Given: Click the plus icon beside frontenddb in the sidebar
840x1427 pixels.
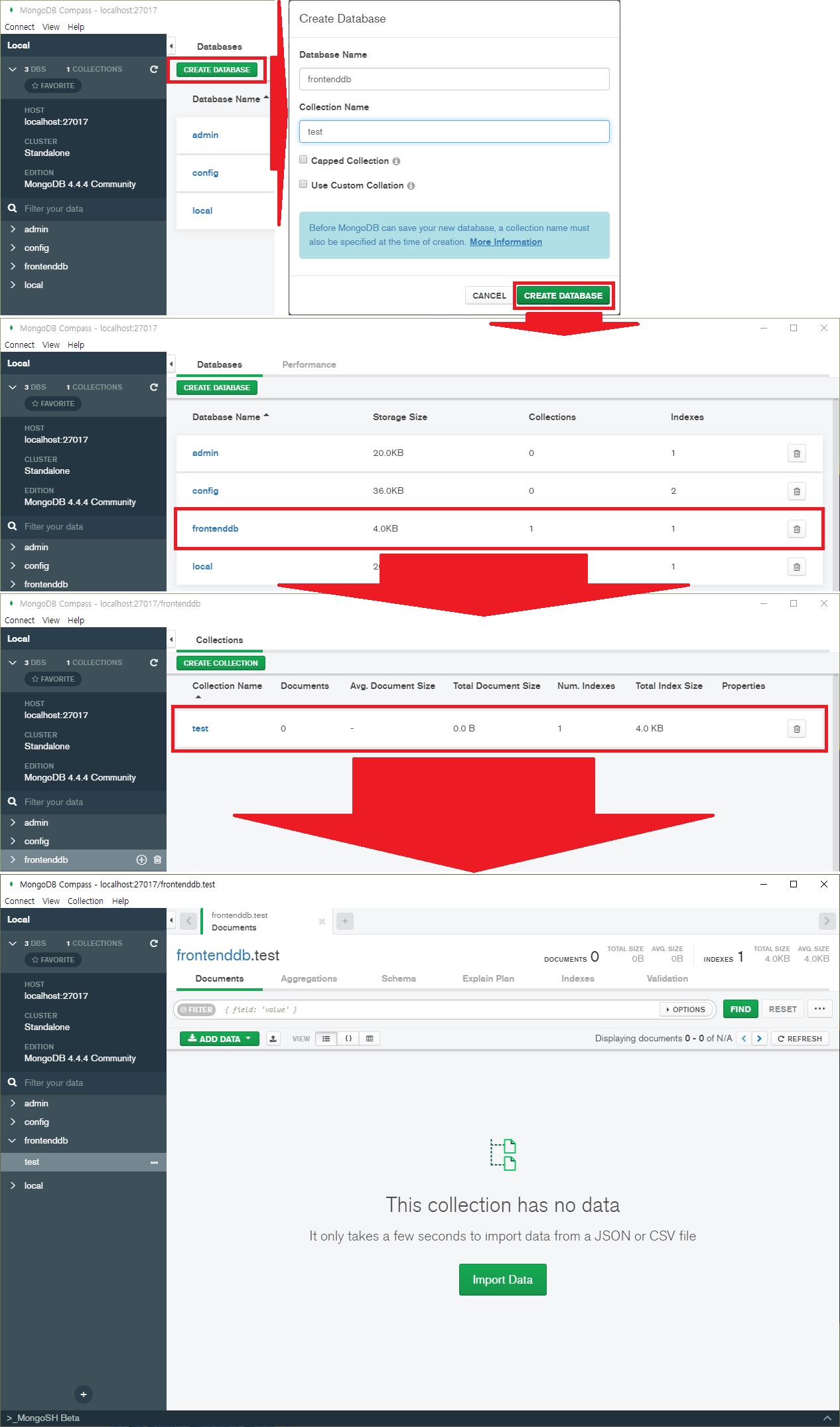Looking at the screenshot, I should click(x=141, y=860).
